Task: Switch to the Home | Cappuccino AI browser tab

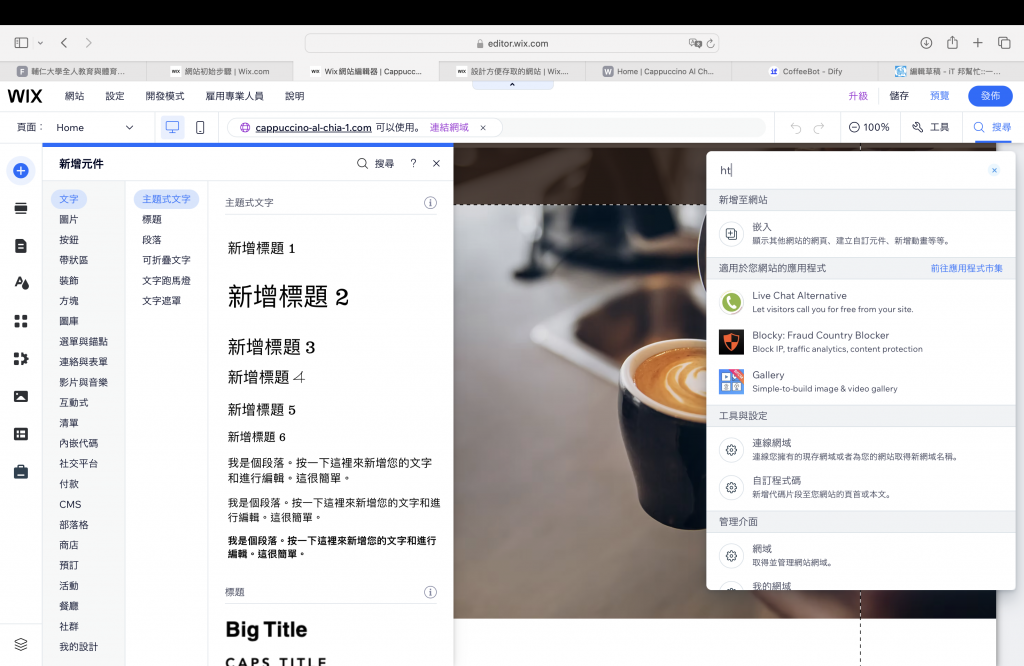Action: [658, 71]
